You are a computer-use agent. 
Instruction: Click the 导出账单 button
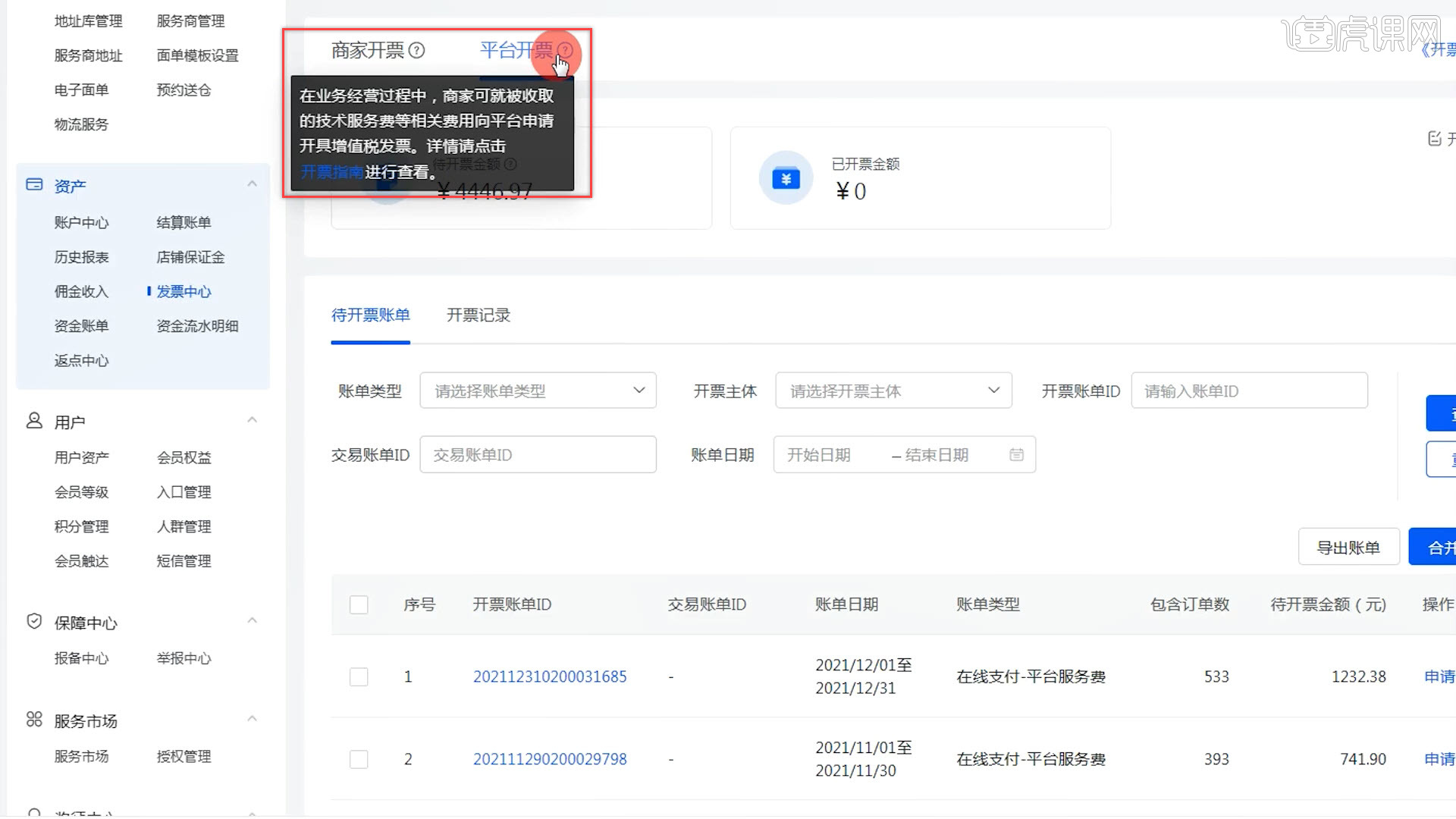tap(1348, 548)
